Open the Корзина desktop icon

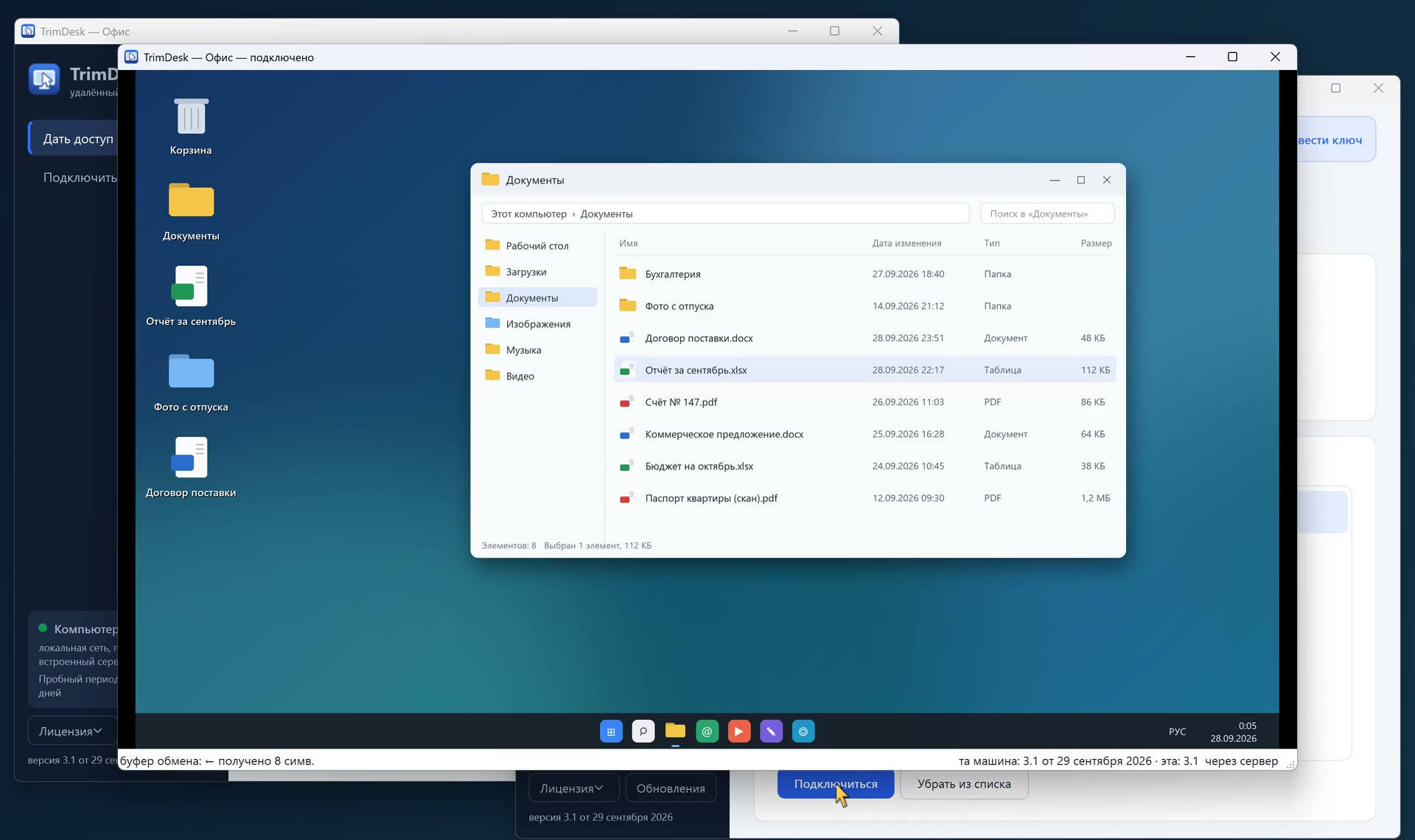[191, 126]
